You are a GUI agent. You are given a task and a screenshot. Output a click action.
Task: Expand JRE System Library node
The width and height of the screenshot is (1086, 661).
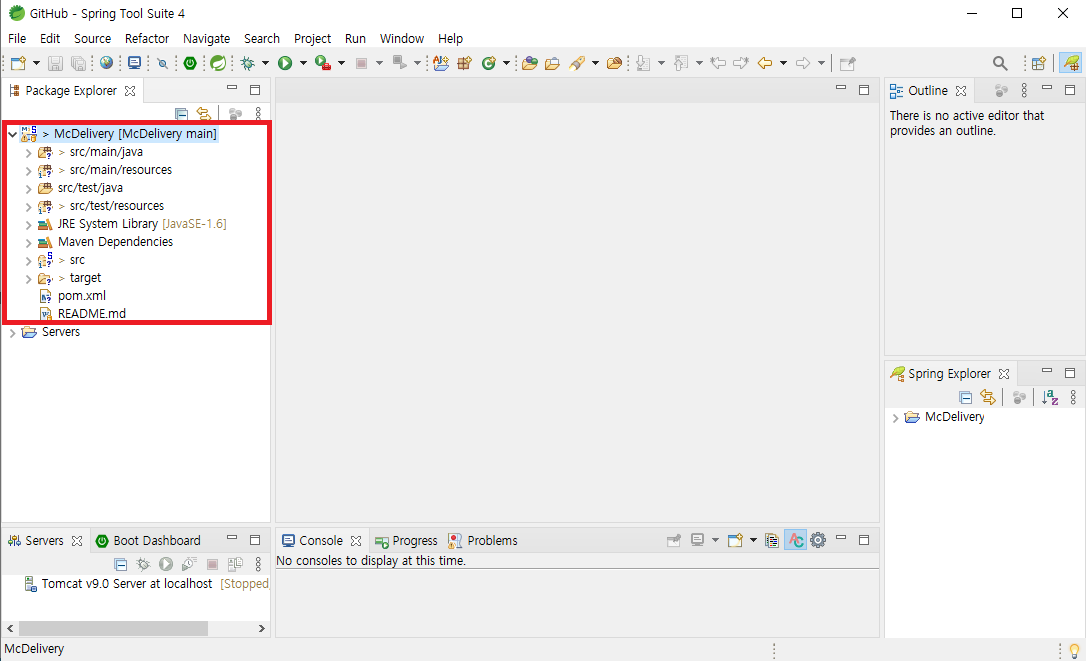28,224
